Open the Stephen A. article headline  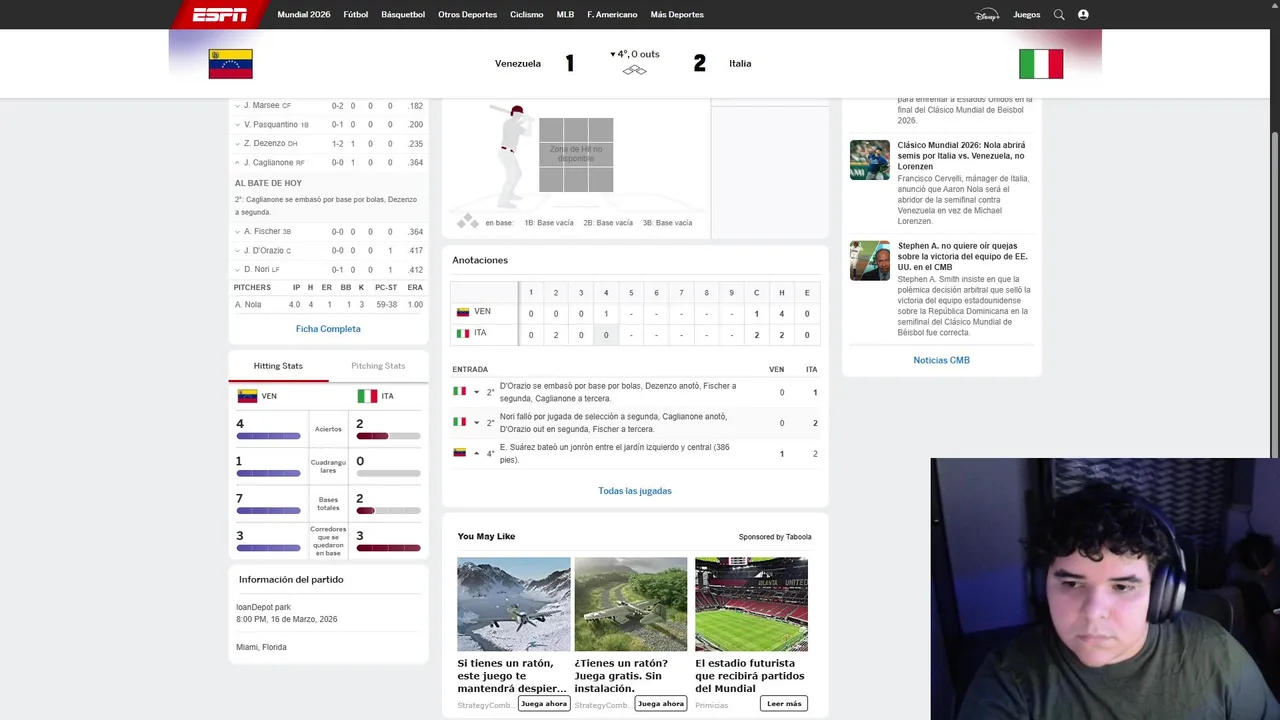click(x=962, y=257)
